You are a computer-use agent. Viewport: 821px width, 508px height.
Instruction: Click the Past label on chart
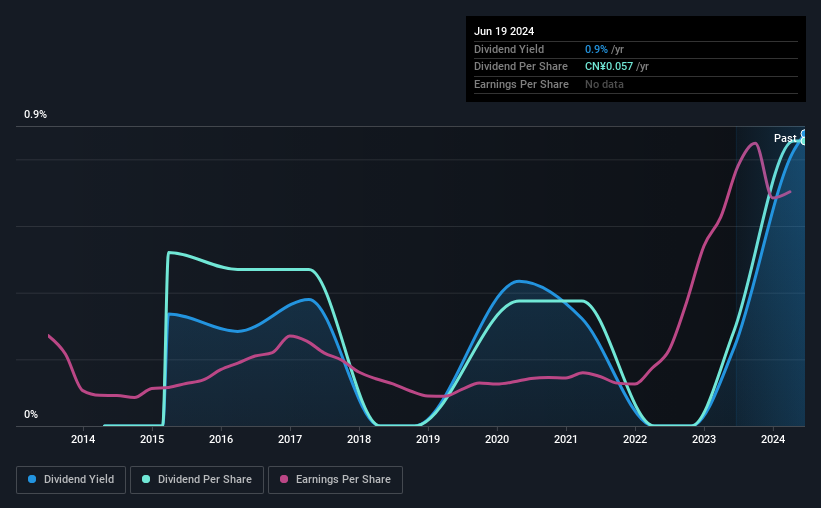point(785,138)
